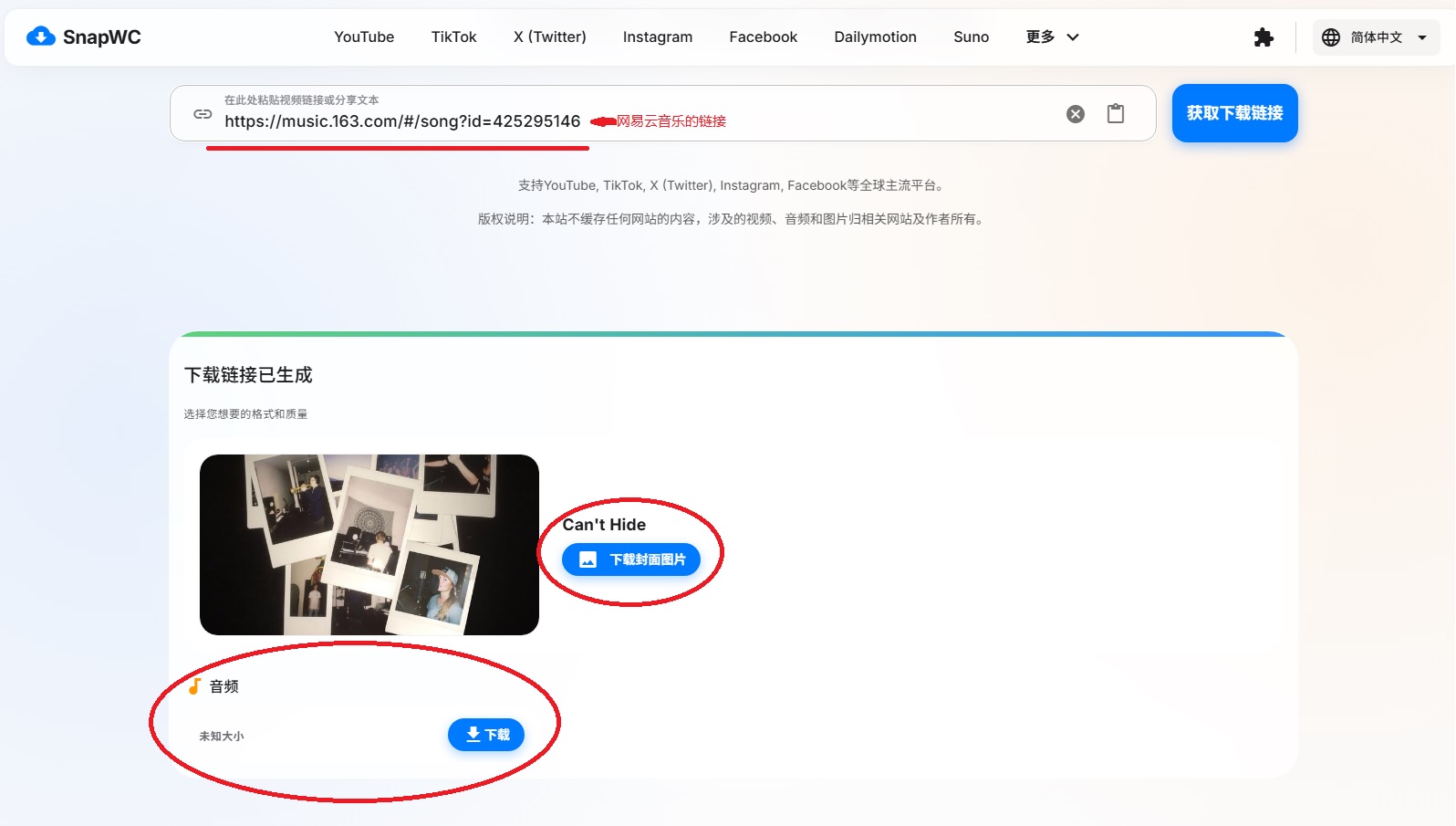Screen dimensions: 1456x826
Task: Go to the TikTok downloader page
Action: (453, 37)
